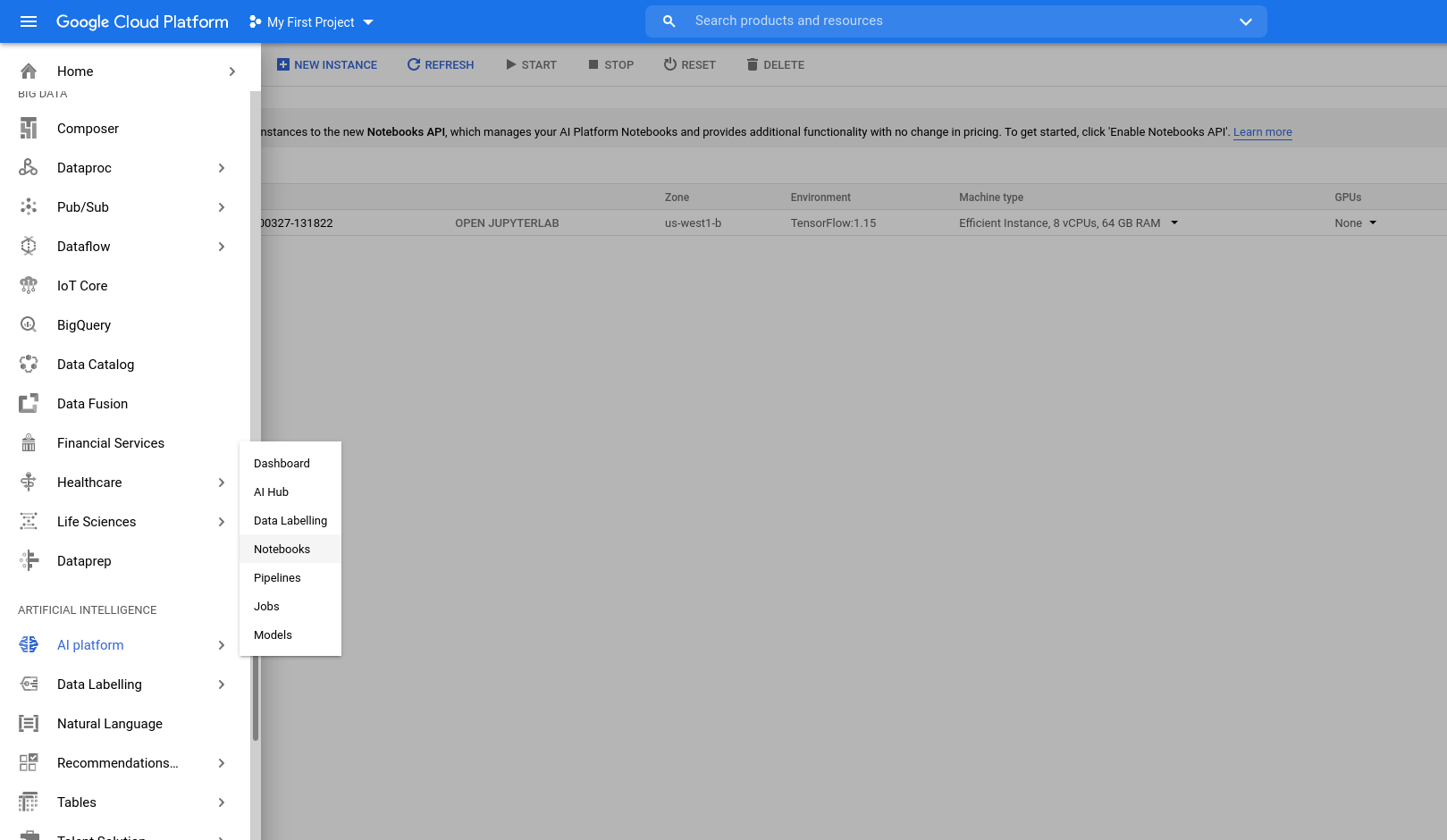Click the Financial Services icon

pyautogui.click(x=29, y=443)
